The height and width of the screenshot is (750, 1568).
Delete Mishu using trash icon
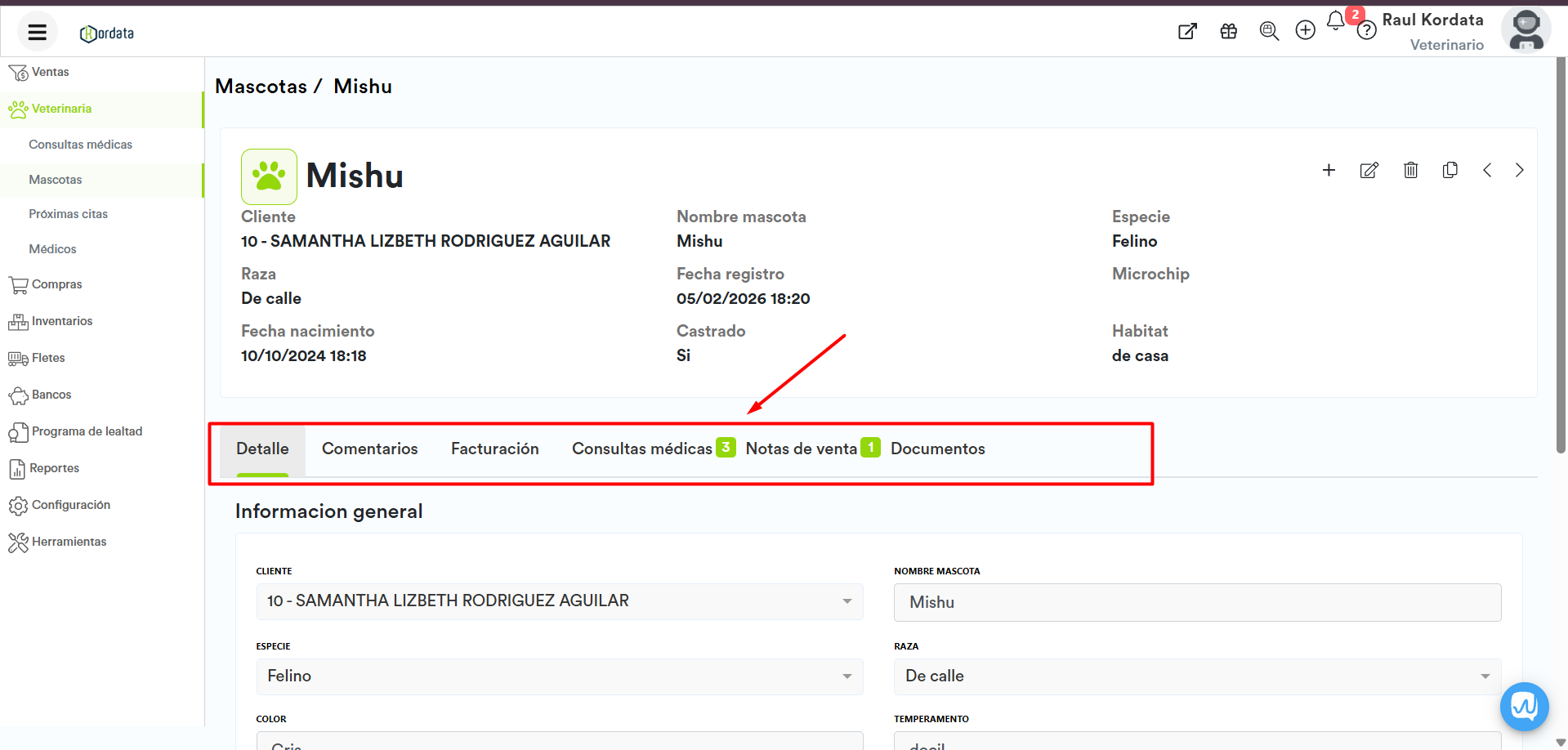pyautogui.click(x=1410, y=170)
